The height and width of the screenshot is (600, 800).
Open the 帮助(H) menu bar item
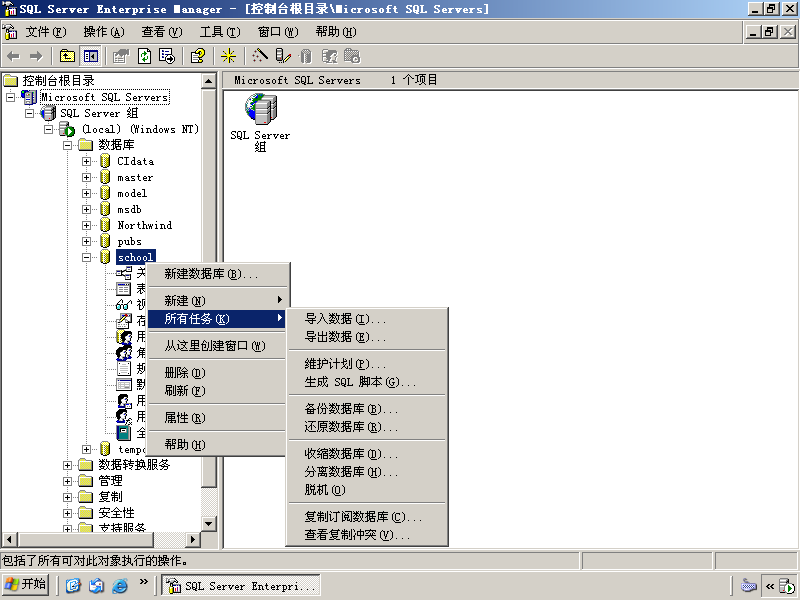pyautogui.click(x=336, y=32)
